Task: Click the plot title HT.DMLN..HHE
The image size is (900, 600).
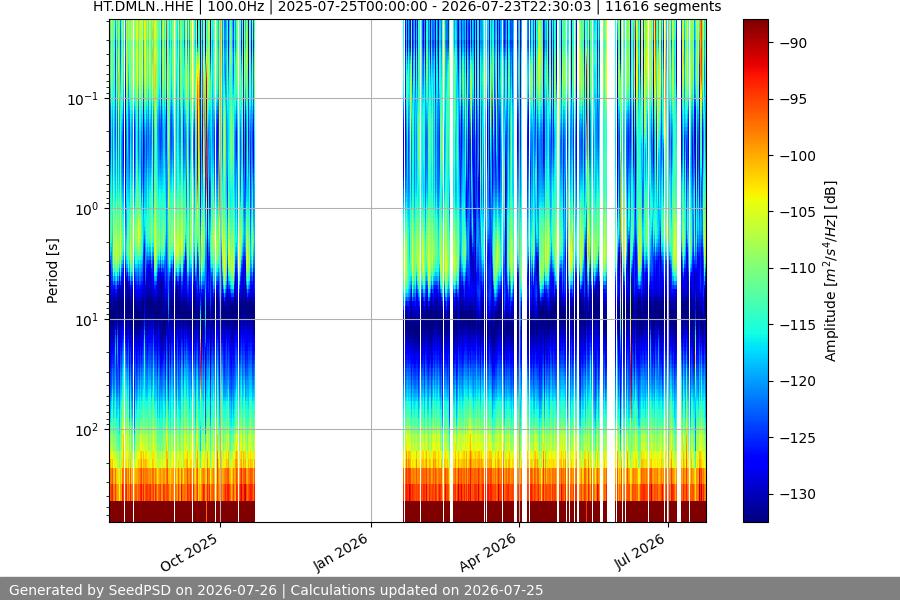Action: pyautogui.click(x=143, y=7)
